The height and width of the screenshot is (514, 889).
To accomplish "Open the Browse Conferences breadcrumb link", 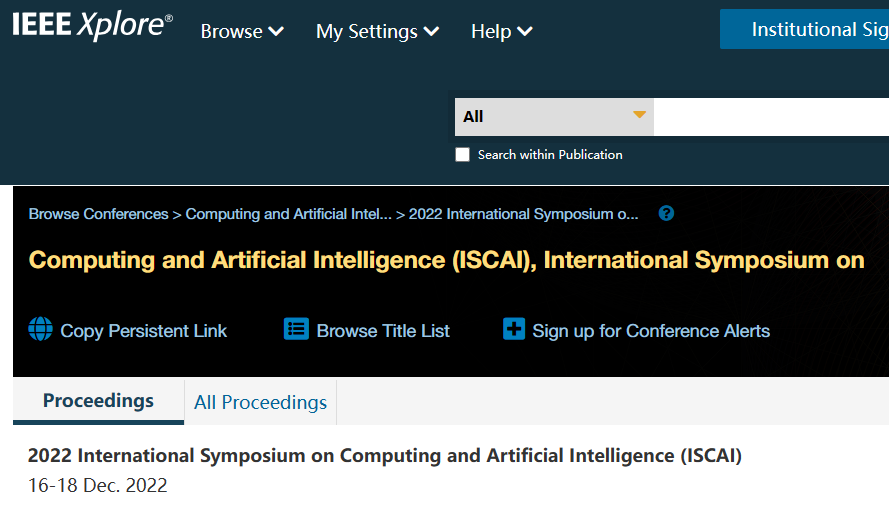I will (98, 214).
